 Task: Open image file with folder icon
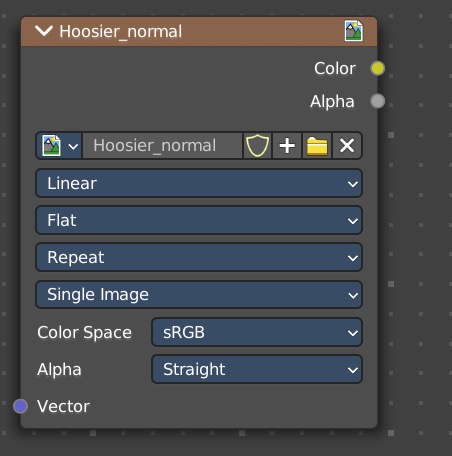tap(317, 146)
